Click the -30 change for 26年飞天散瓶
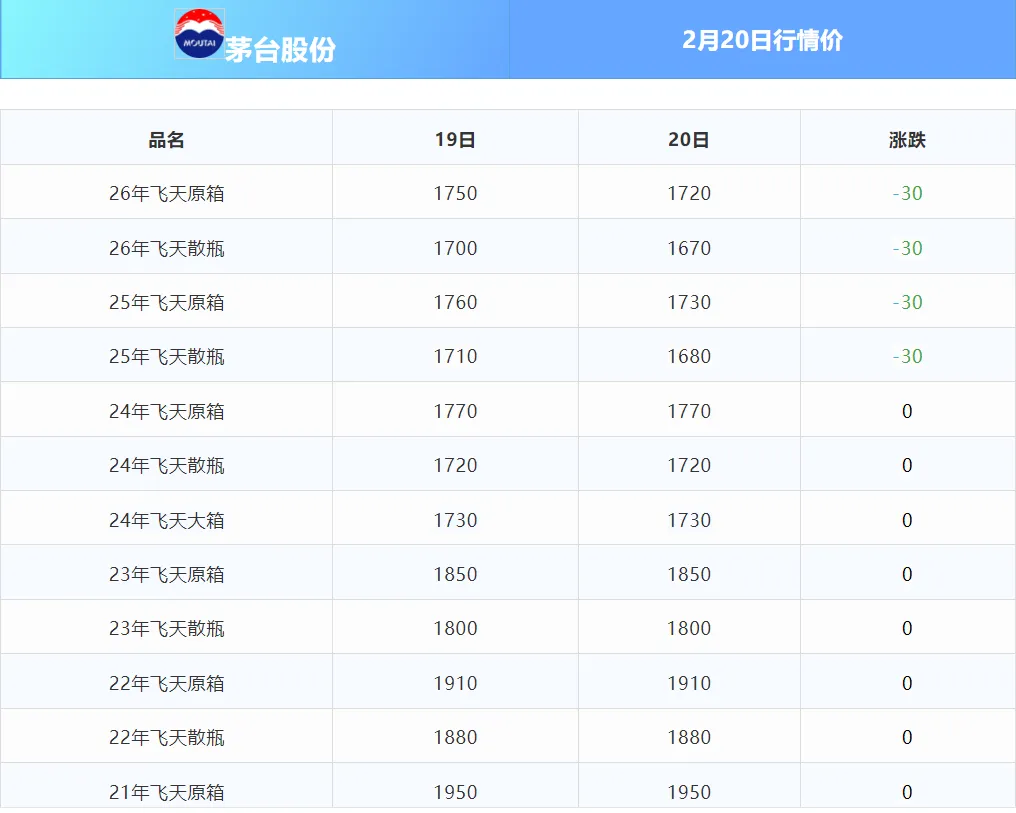The image size is (1016, 813). [x=907, y=248]
